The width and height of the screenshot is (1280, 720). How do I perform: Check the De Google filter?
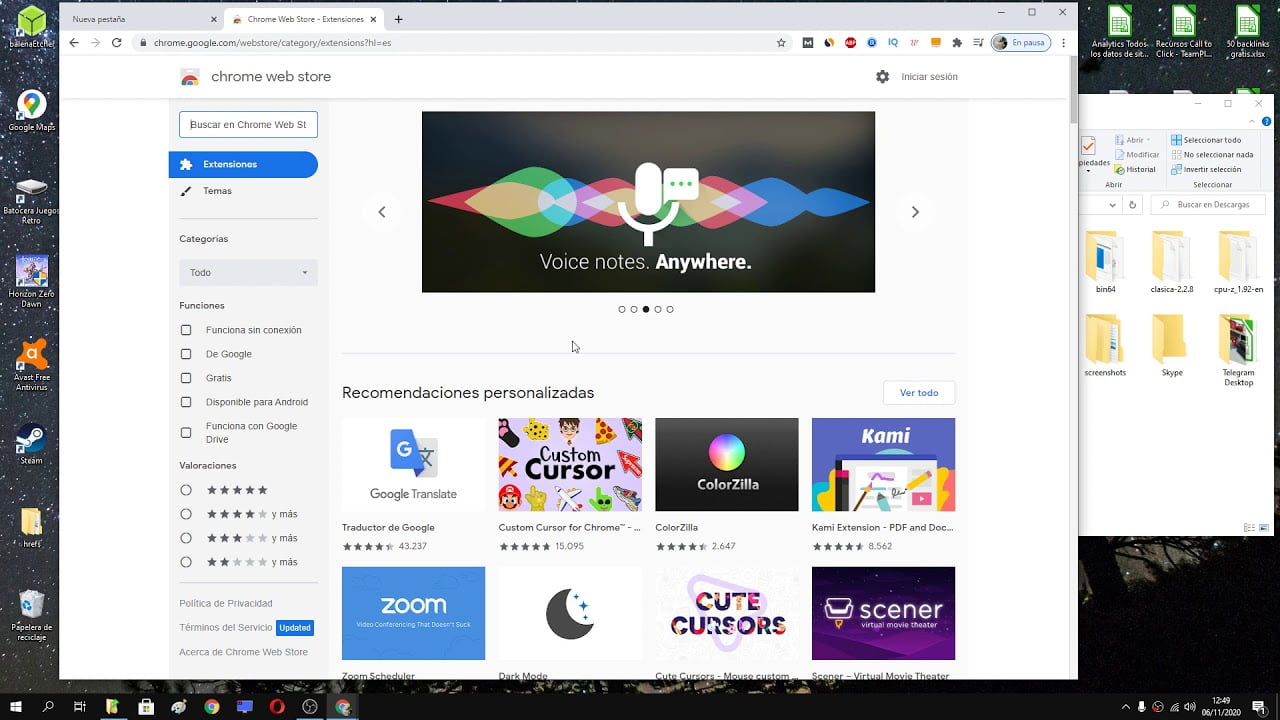[x=185, y=354]
